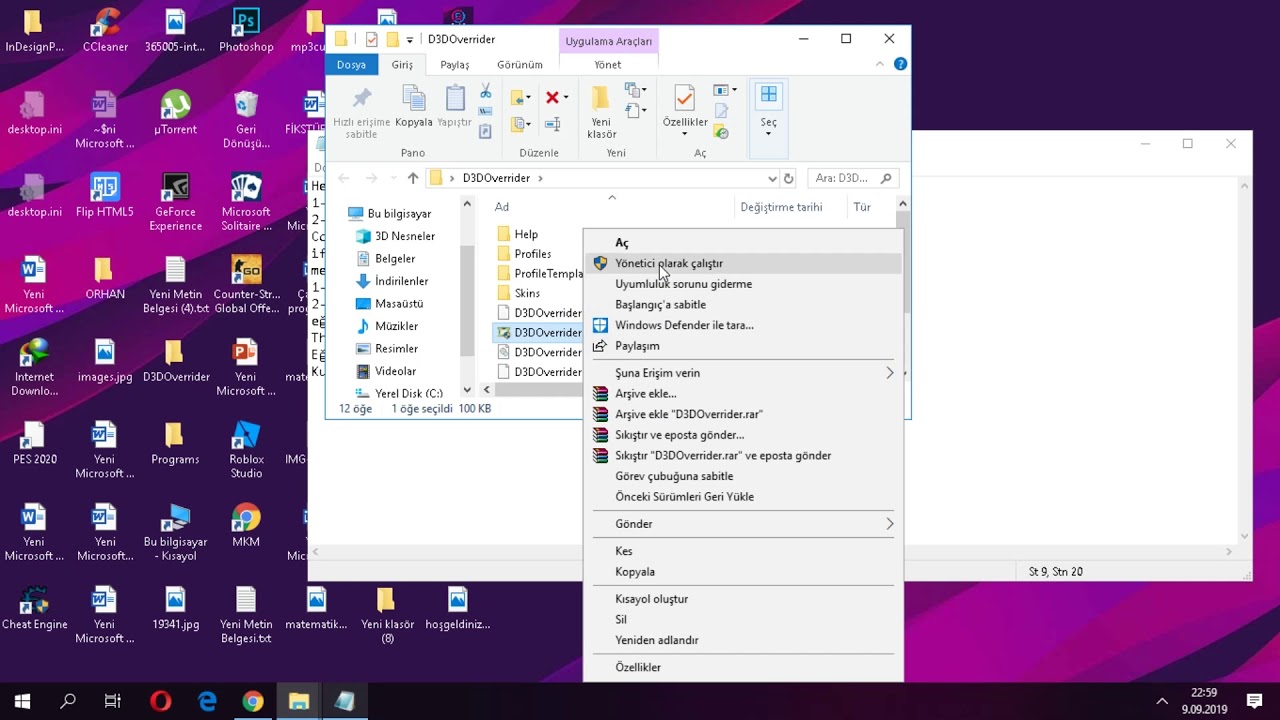Expand the Şuna Erişim verin submenu
Screen dimensions: 1280x720
tap(744, 373)
